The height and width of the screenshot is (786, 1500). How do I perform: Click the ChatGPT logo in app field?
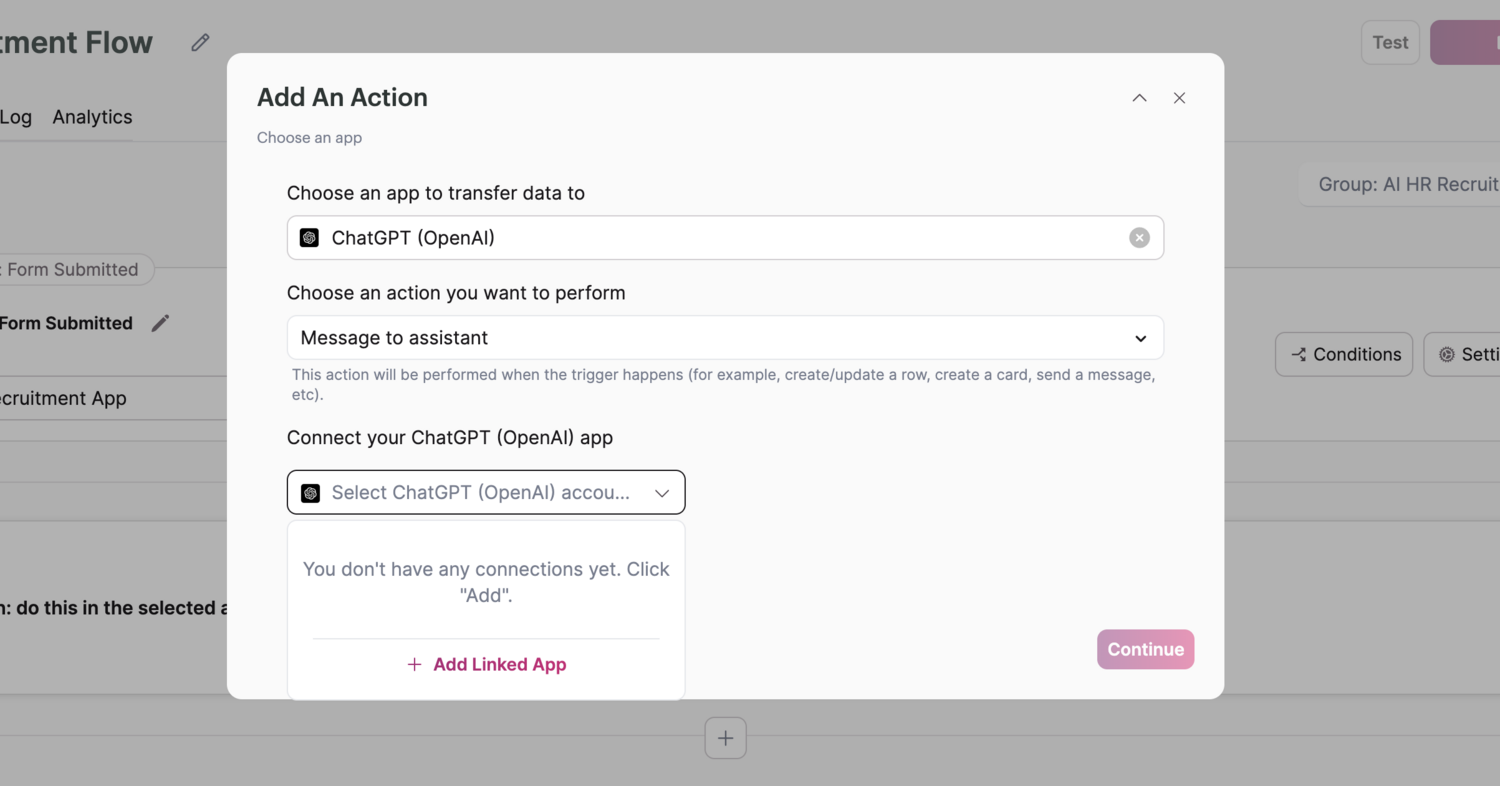(x=310, y=238)
